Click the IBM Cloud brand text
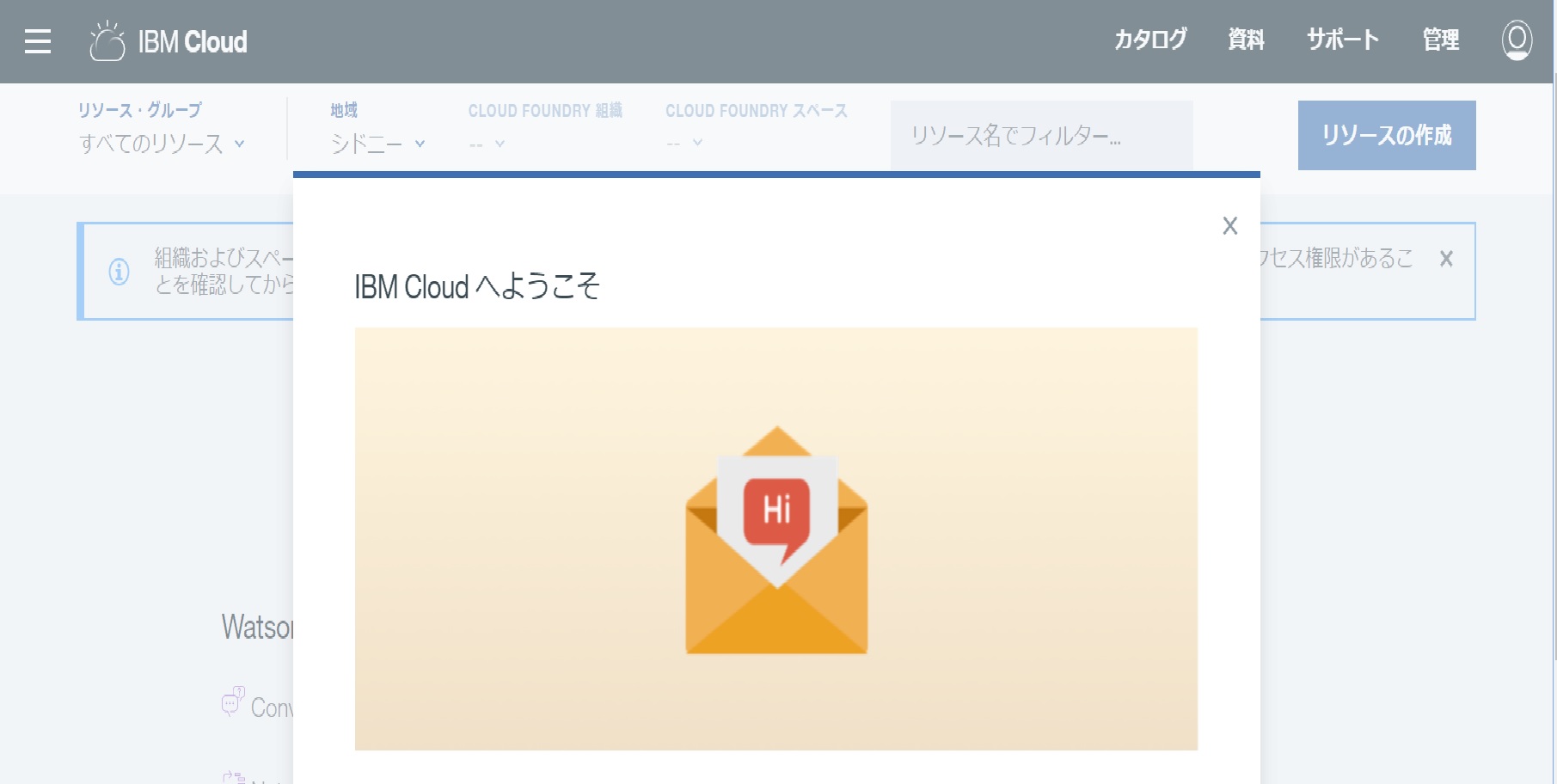The width and height of the screenshot is (1557, 784). coord(193,41)
